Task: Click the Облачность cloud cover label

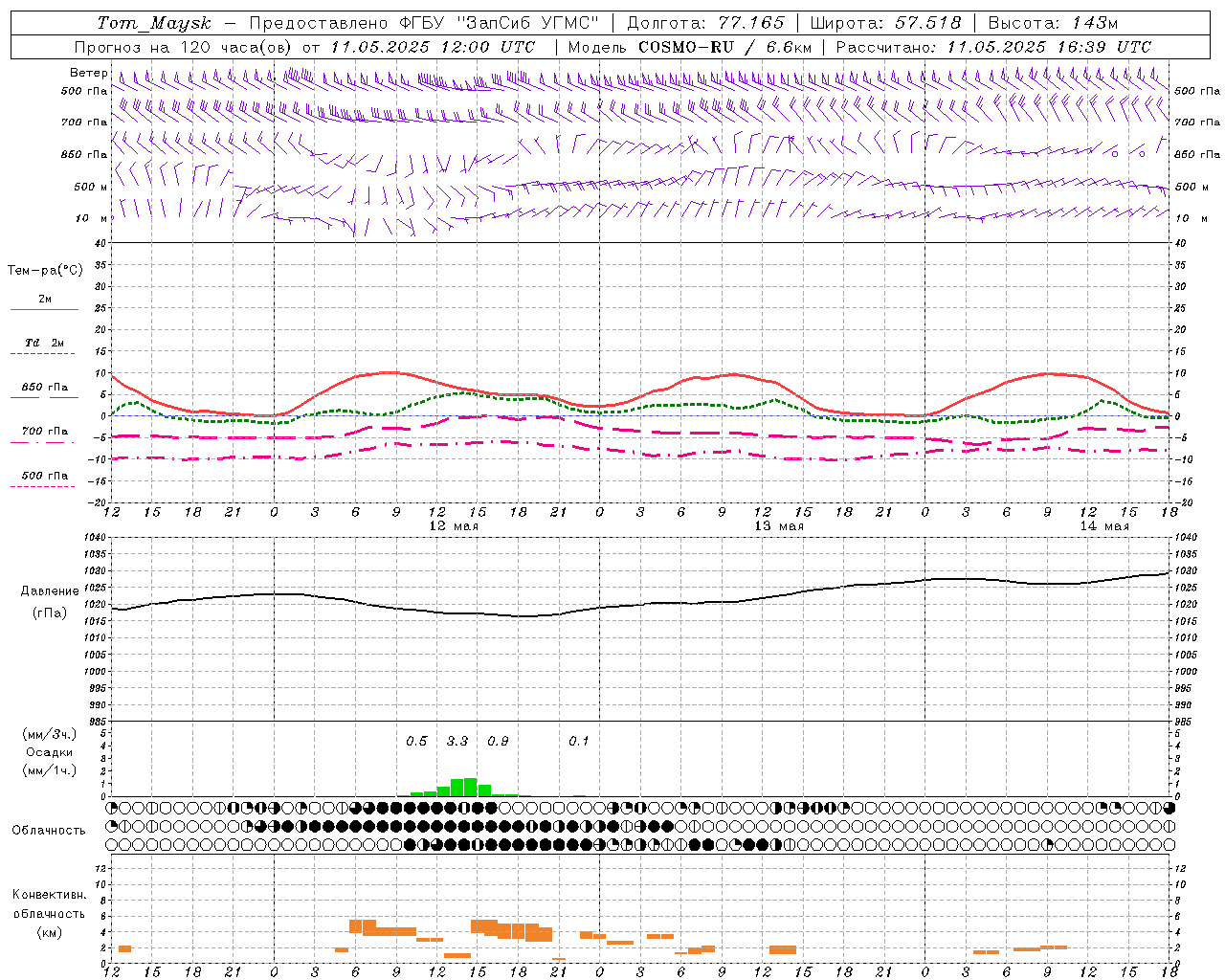Action: [x=49, y=831]
